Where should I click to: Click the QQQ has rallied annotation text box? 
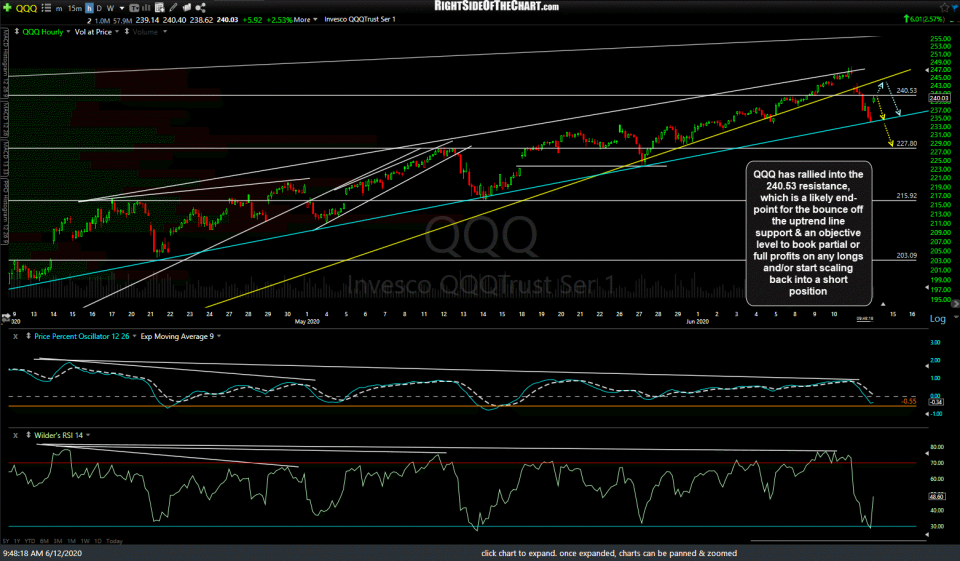(x=808, y=233)
